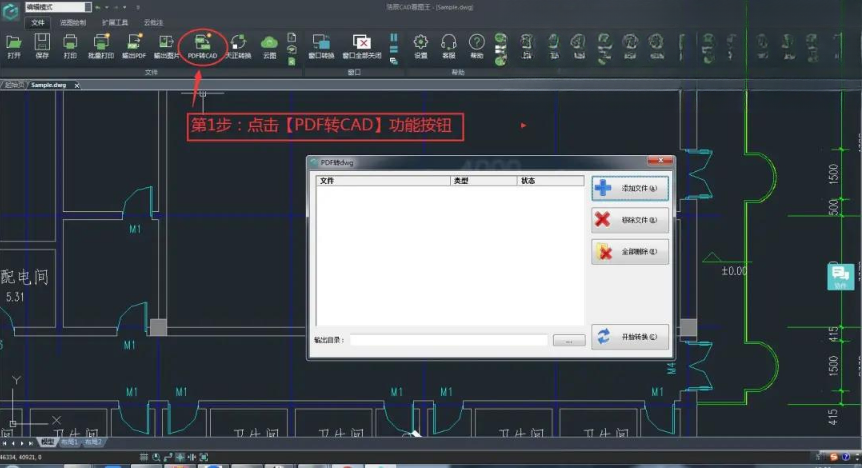Select the 文件 ribbon tab

click(37, 23)
